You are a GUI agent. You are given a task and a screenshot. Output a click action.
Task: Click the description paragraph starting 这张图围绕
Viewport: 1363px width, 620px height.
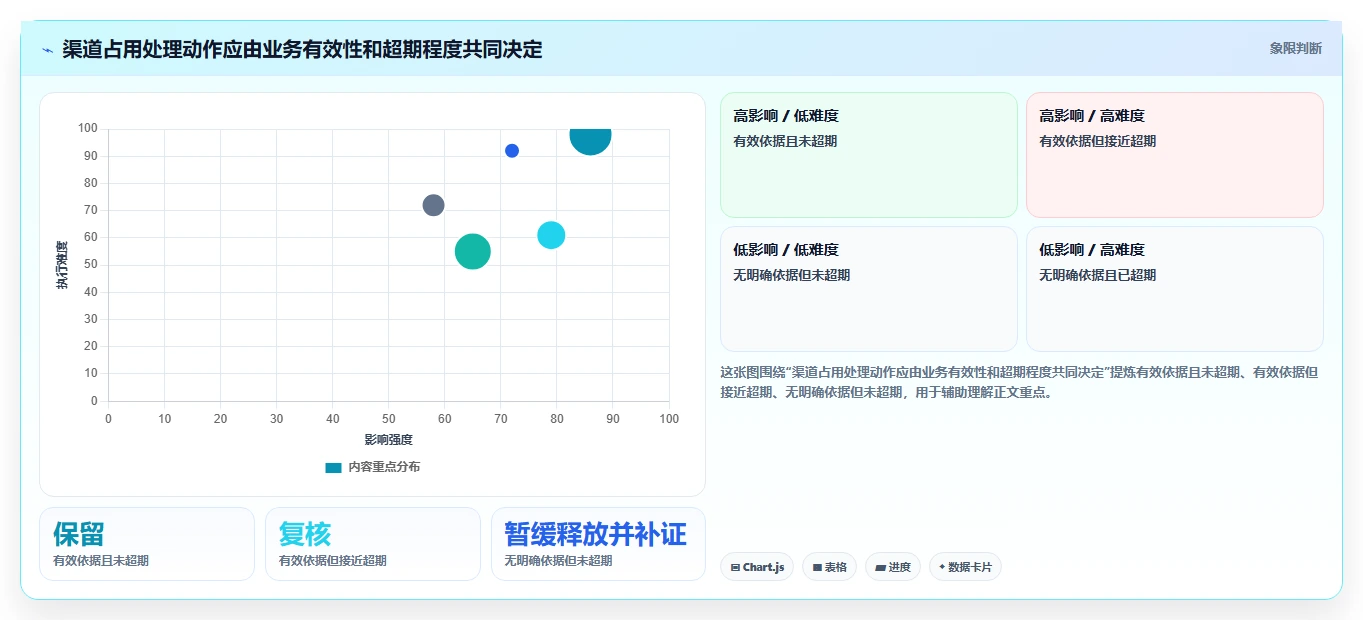coord(1019,382)
